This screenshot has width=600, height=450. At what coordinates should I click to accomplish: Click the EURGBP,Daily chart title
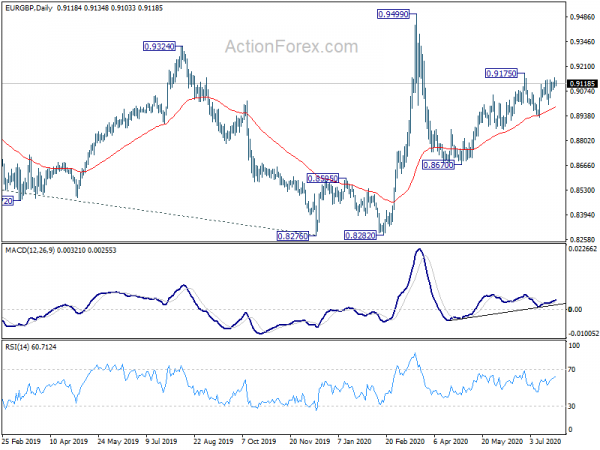(28, 8)
